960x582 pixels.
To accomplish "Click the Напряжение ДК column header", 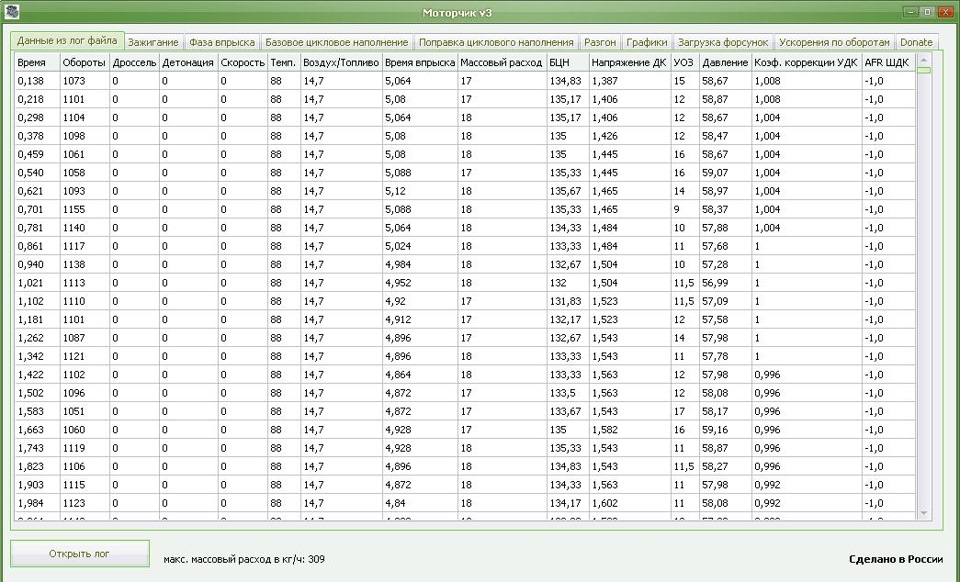I will 630,62.
